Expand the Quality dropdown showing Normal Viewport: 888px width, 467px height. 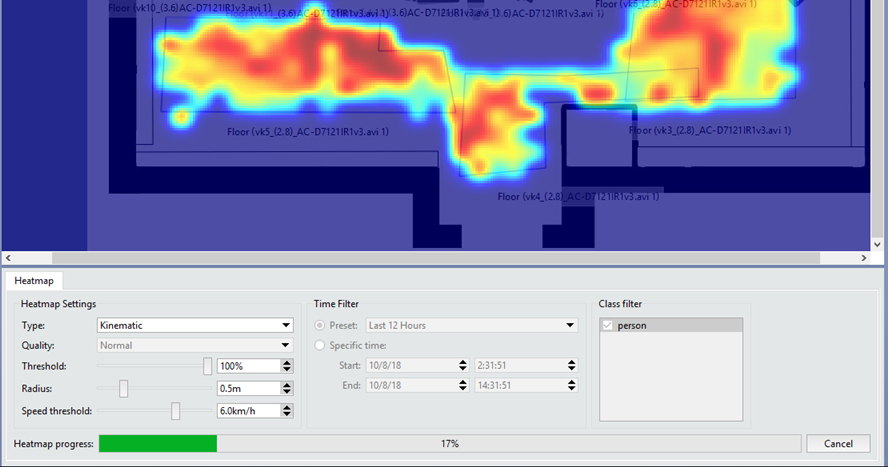195,346
